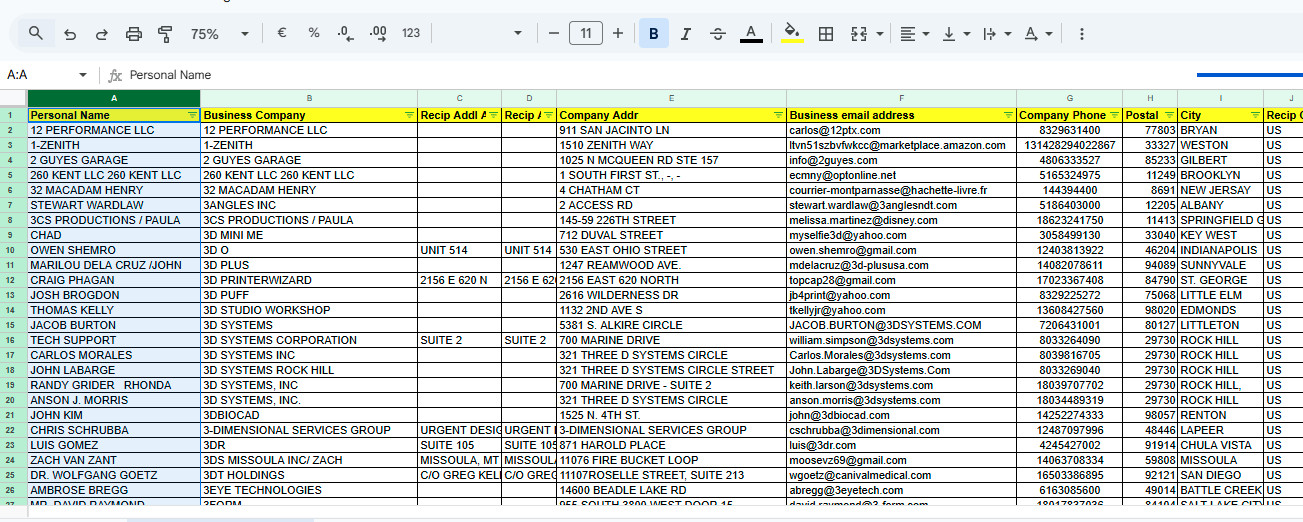Image resolution: width=1303 pixels, height=522 pixels.
Task: Select postal code 98057 cell
Action: [1150, 415]
